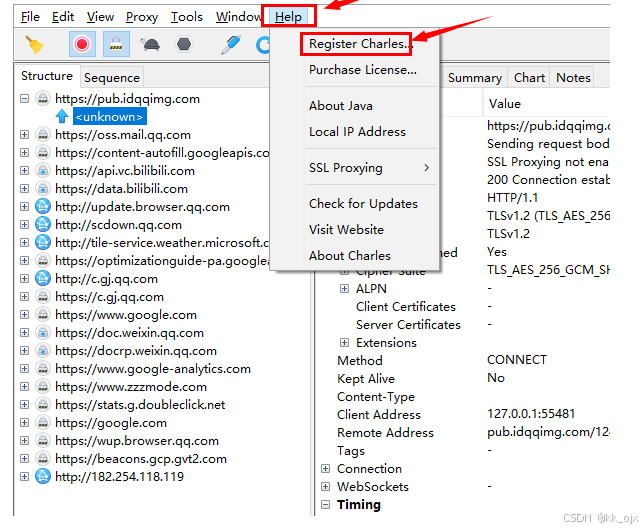Choose About Charles menu item

point(350,255)
